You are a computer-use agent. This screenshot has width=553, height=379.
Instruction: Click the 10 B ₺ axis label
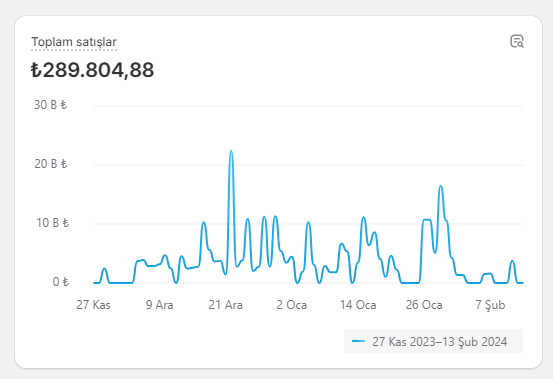(x=53, y=223)
